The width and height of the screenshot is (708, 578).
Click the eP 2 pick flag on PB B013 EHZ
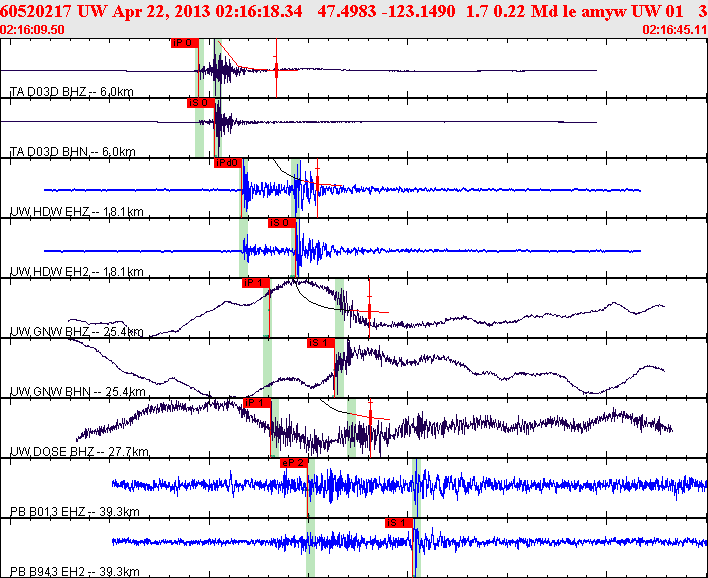point(293,463)
